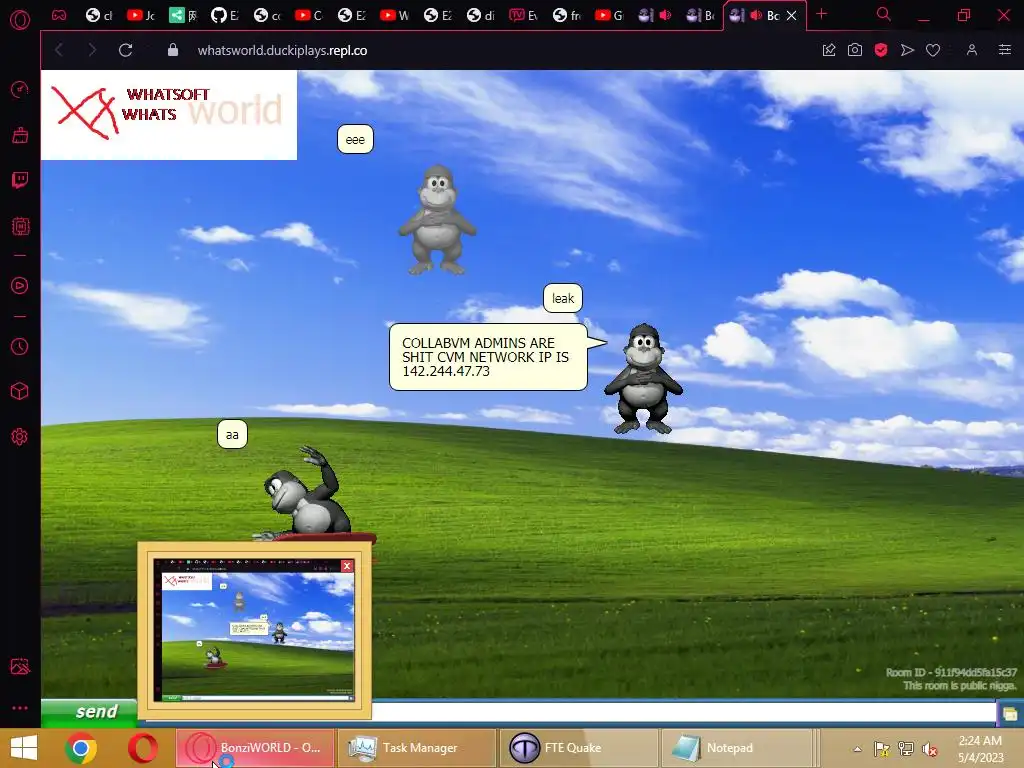This screenshot has height=768, width=1024.
Task: Open the ad blocker shield icon
Action: [x=881, y=50]
